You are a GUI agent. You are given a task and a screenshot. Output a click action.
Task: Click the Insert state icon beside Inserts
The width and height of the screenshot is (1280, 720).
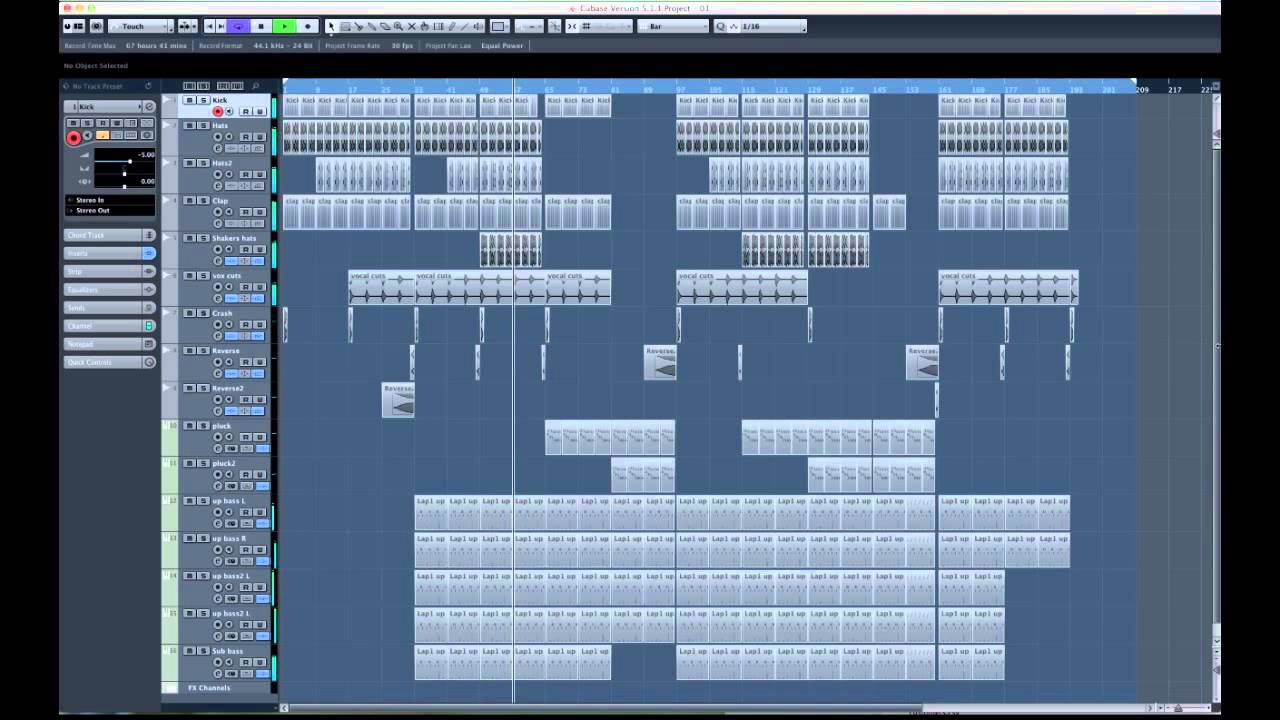click(x=149, y=253)
